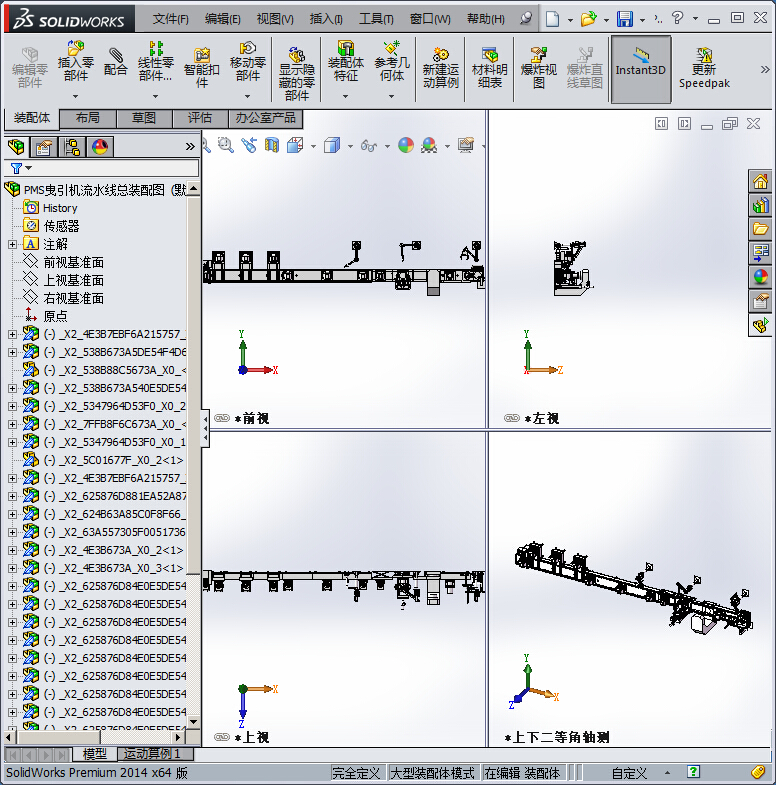This screenshot has width=776, height=785.
Task: Click Update Speedpak (更新Speedpak) icon
Action: click(x=704, y=68)
